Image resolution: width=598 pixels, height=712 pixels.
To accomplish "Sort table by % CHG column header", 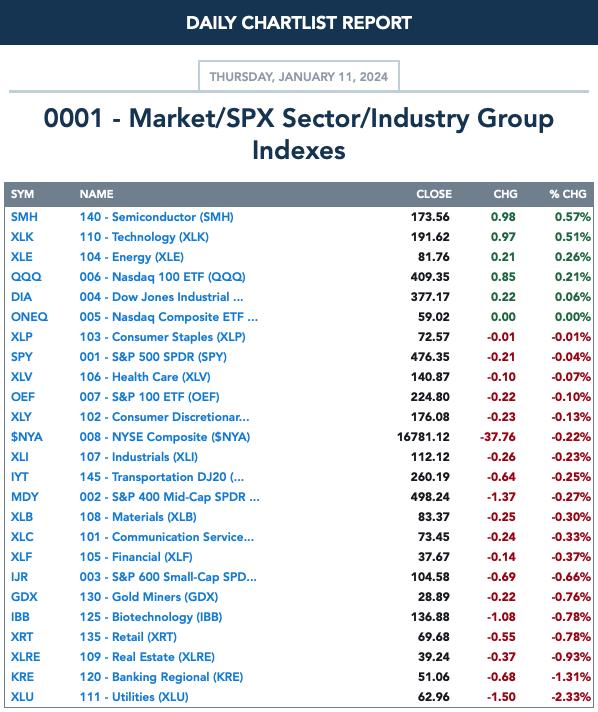I will [568, 194].
